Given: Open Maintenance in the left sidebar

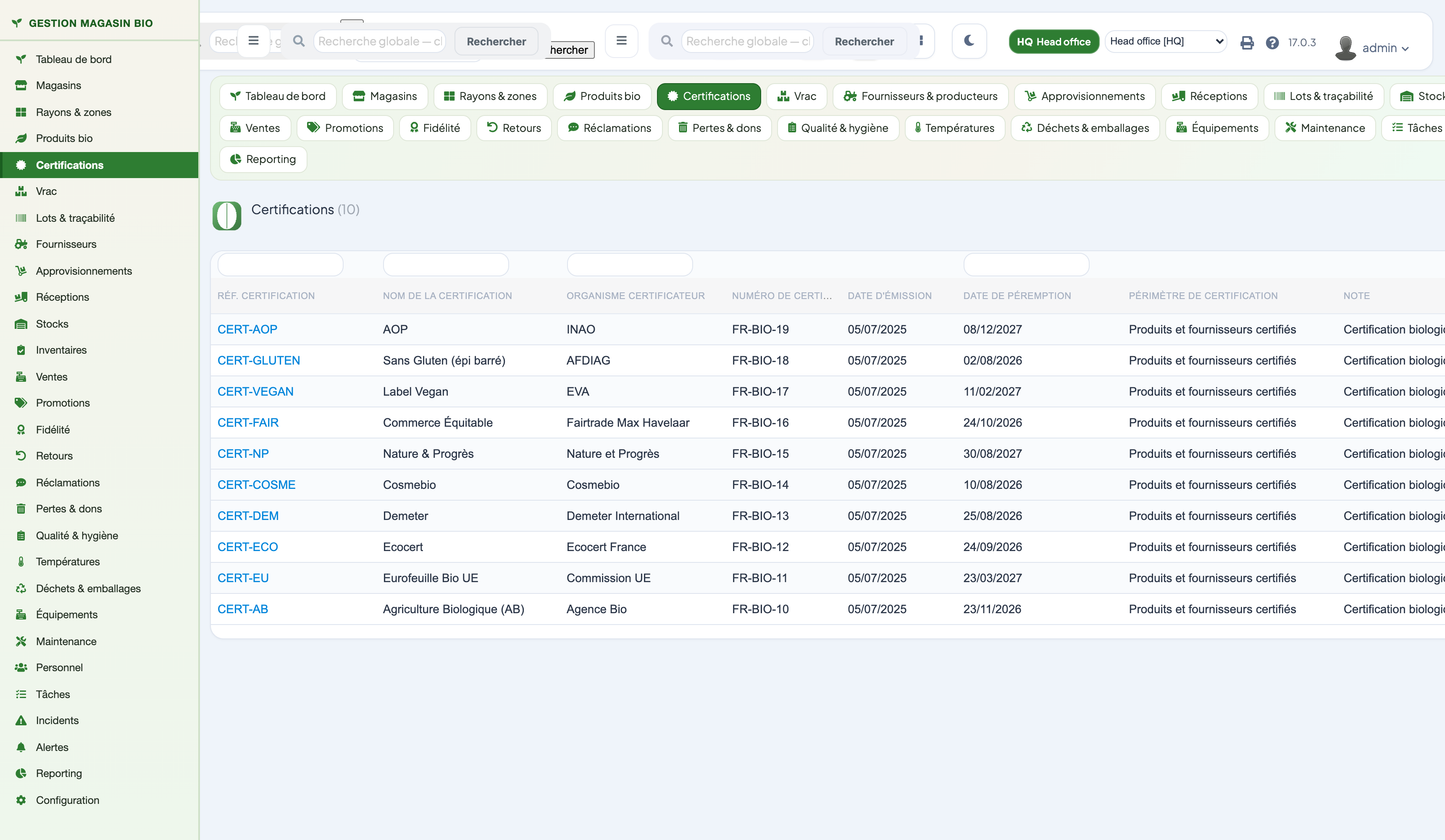Looking at the screenshot, I should (99, 642).
